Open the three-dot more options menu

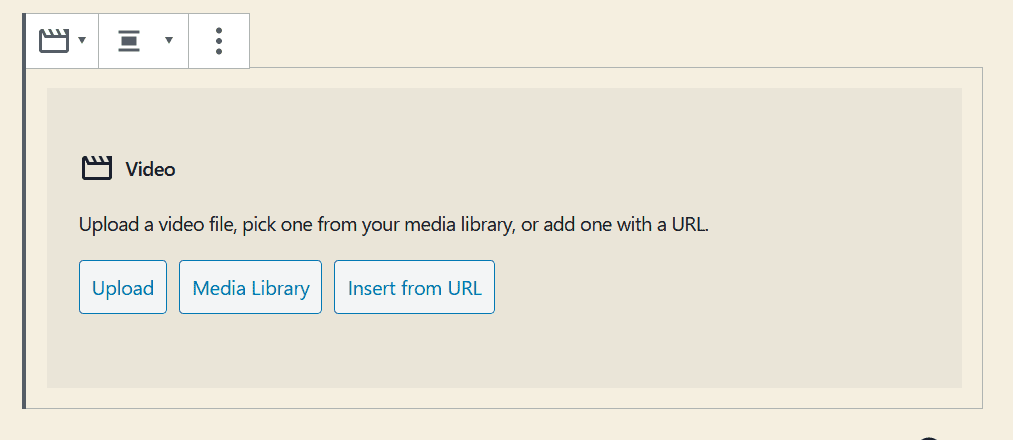point(219,41)
